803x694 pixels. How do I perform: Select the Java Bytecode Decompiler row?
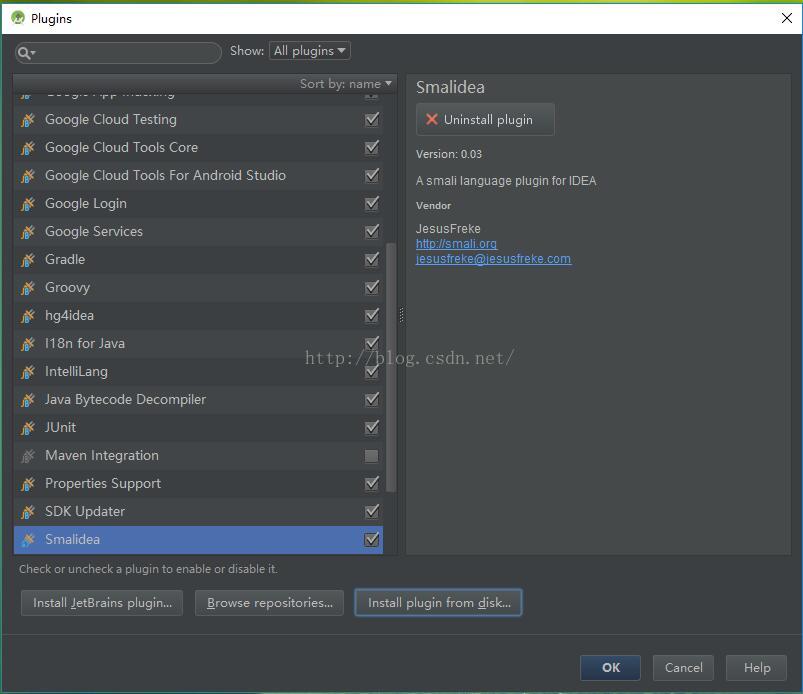[x=198, y=400]
